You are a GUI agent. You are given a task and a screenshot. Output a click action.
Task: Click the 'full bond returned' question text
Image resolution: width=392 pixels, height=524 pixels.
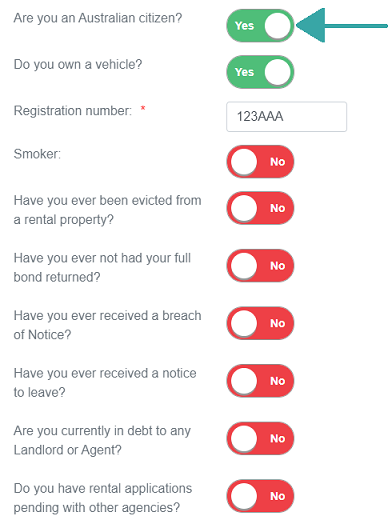(102, 267)
